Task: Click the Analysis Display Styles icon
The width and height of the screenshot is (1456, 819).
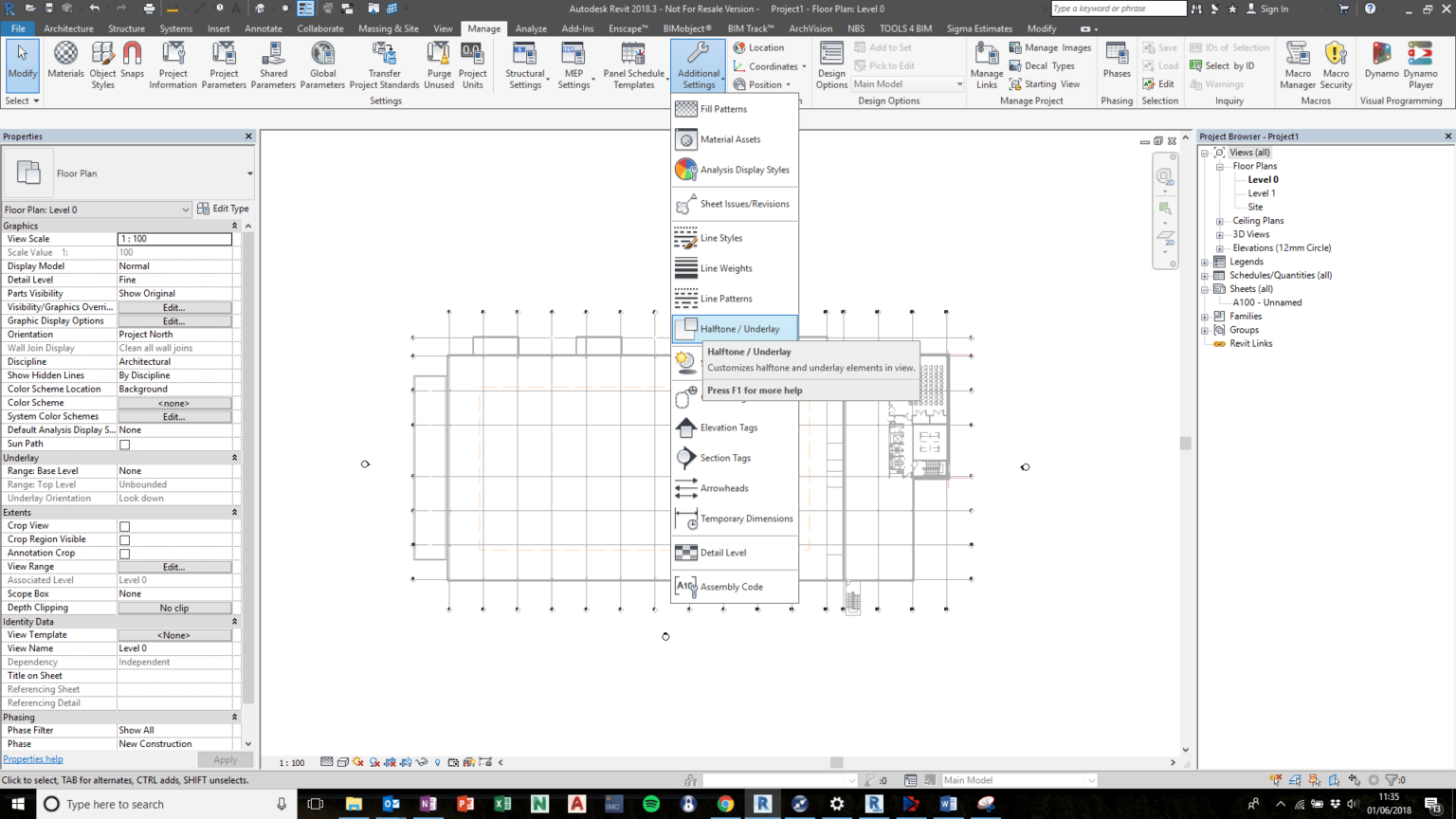Action: [686, 170]
